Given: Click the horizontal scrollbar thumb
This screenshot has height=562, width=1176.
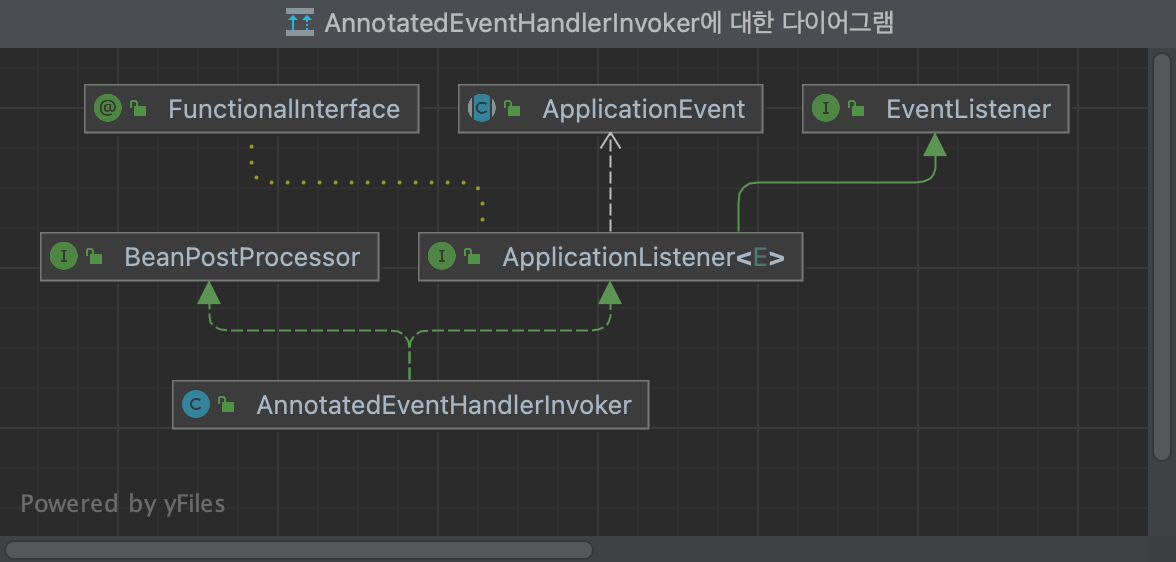Looking at the screenshot, I should click(298, 550).
